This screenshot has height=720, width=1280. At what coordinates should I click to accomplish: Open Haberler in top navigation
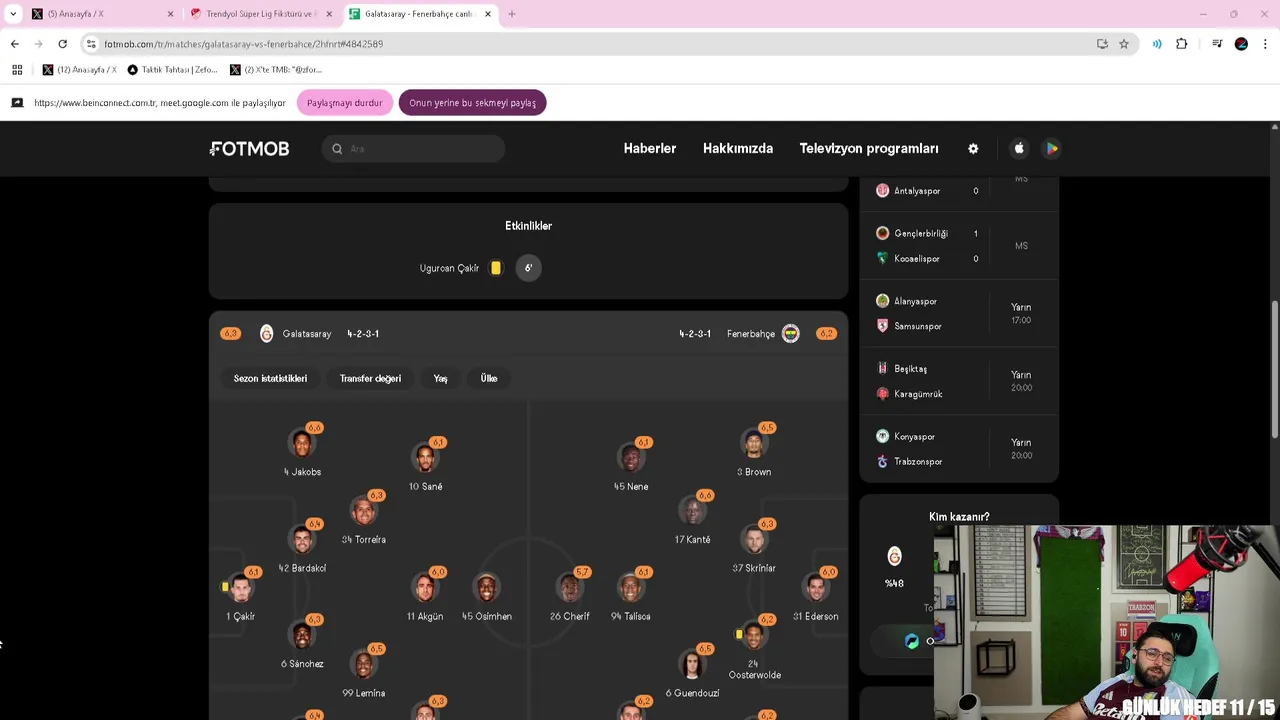650,148
